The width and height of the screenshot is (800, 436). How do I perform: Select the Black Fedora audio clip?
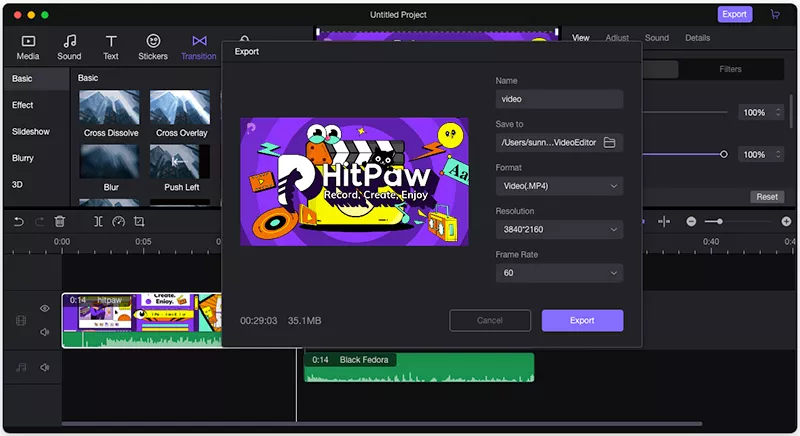coord(419,367)
